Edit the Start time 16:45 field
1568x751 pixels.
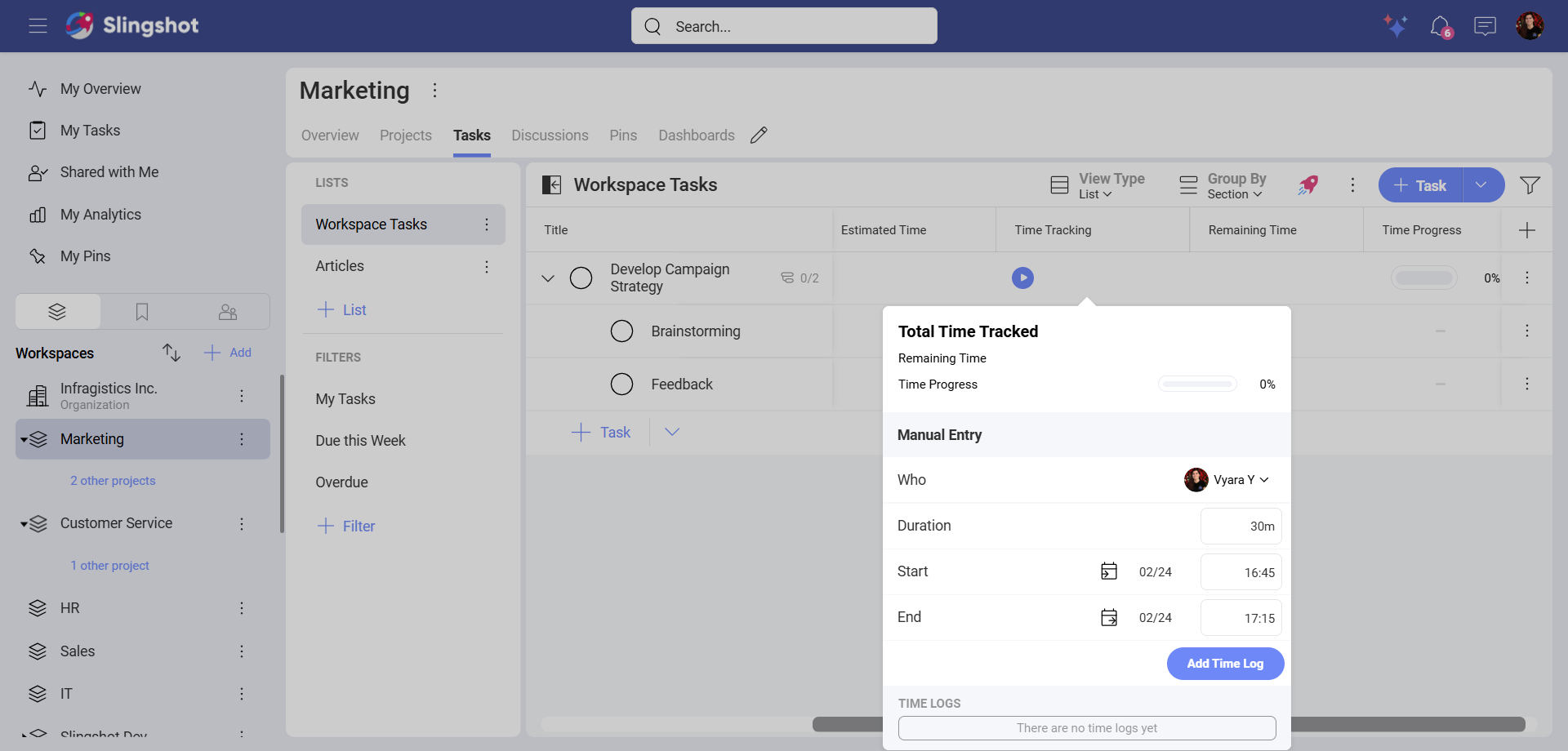(x=1241, y=572)
